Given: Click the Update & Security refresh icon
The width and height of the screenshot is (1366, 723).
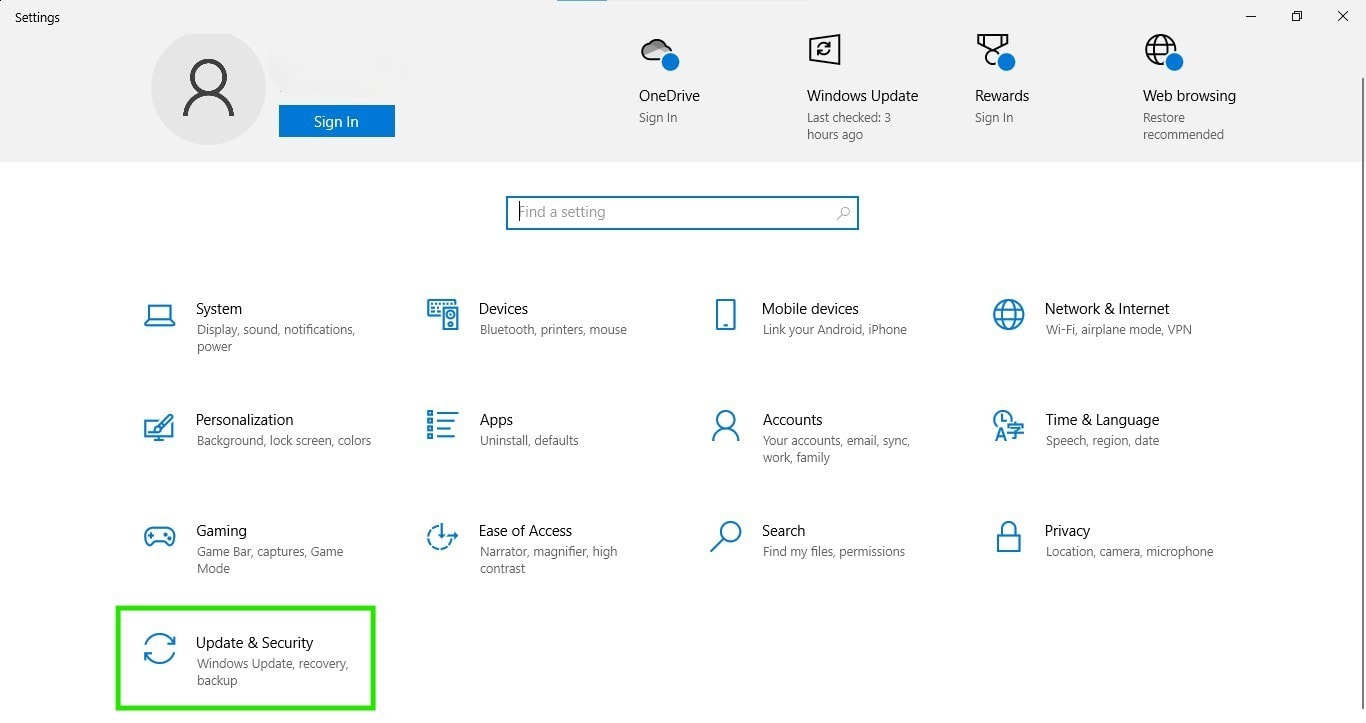Looking at the screenshot, I should [160, 648].
